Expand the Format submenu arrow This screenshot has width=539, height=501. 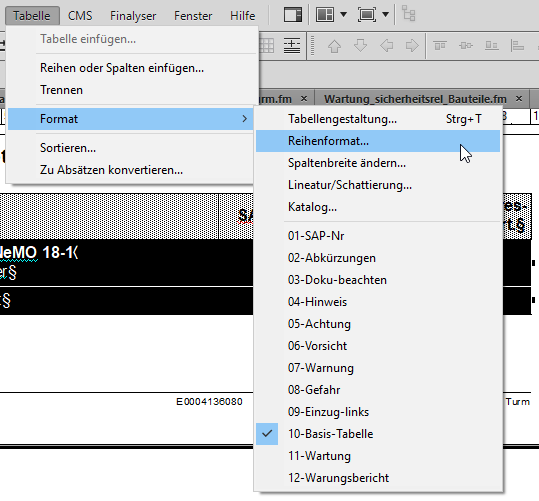244,119
